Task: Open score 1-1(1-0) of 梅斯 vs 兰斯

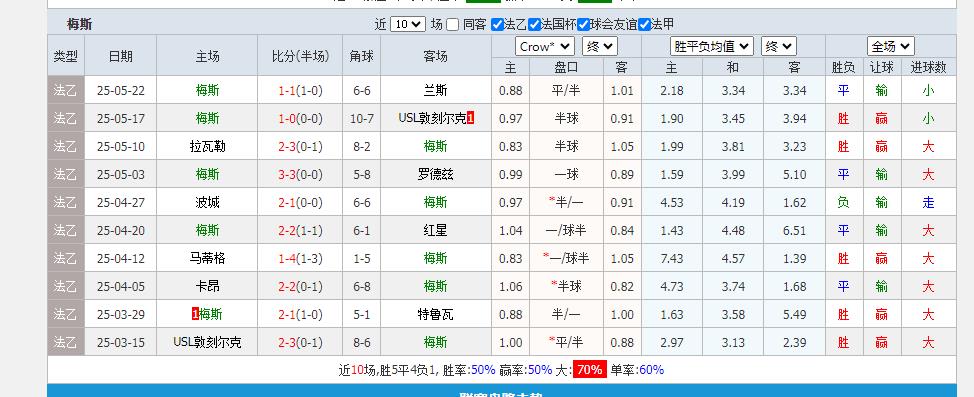Action: tap(300, 91)
